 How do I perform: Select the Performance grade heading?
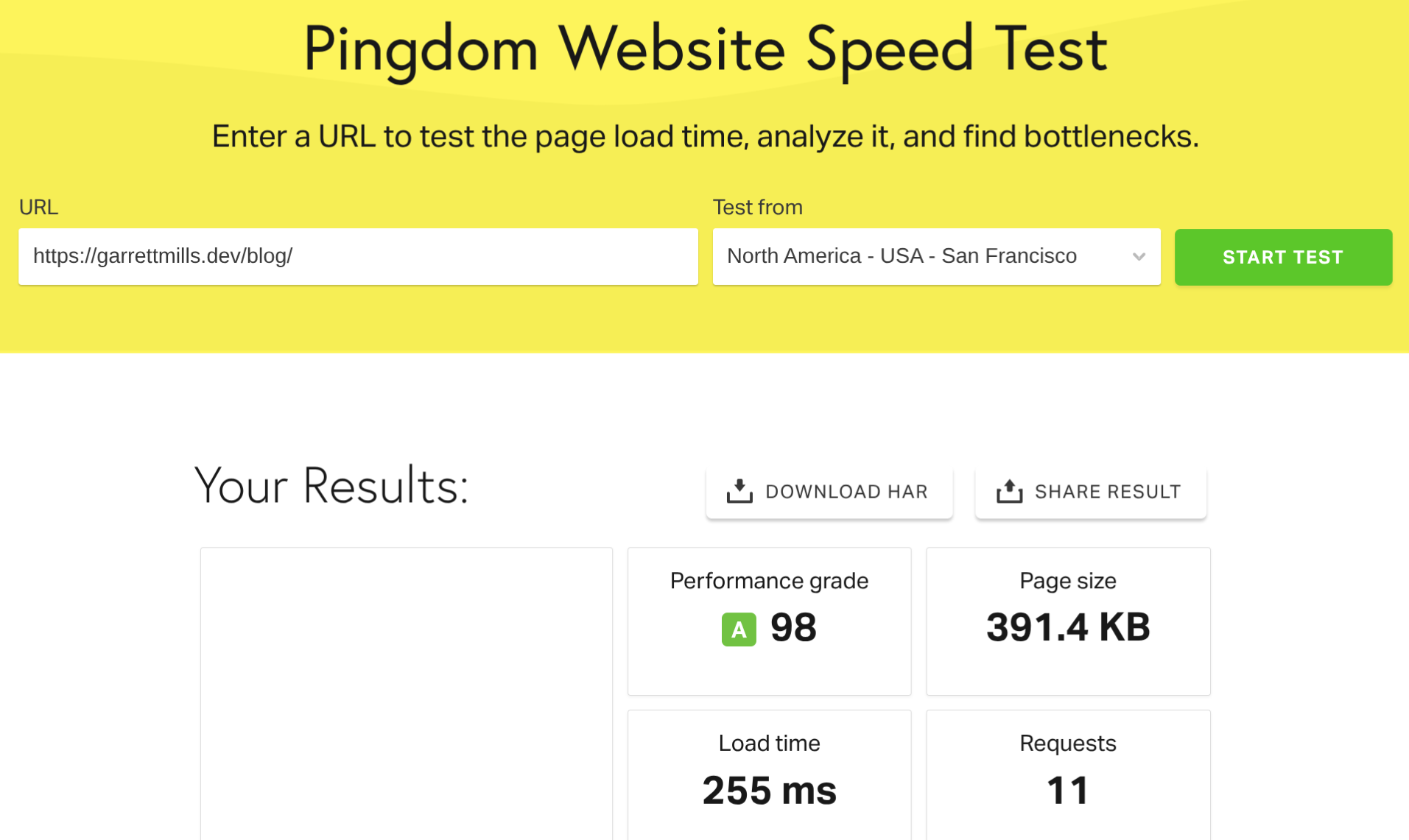769,581
